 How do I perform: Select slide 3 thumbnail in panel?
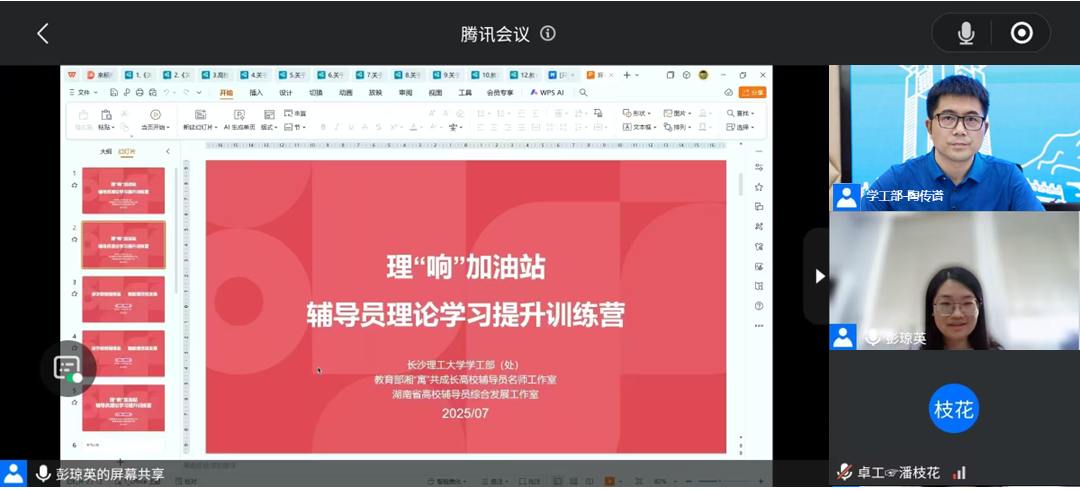pyautogui.click(x=123, y=299)
